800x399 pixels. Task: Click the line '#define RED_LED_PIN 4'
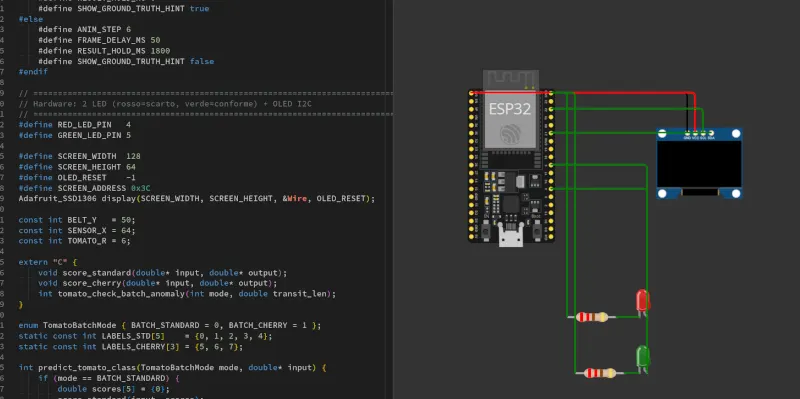pos(74,124)
